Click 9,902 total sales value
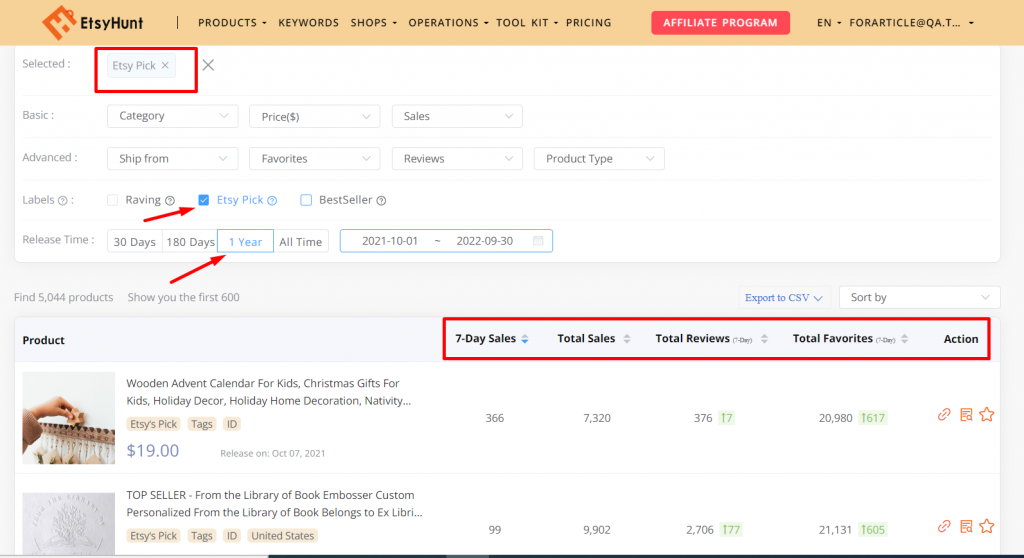 point(597,530)
